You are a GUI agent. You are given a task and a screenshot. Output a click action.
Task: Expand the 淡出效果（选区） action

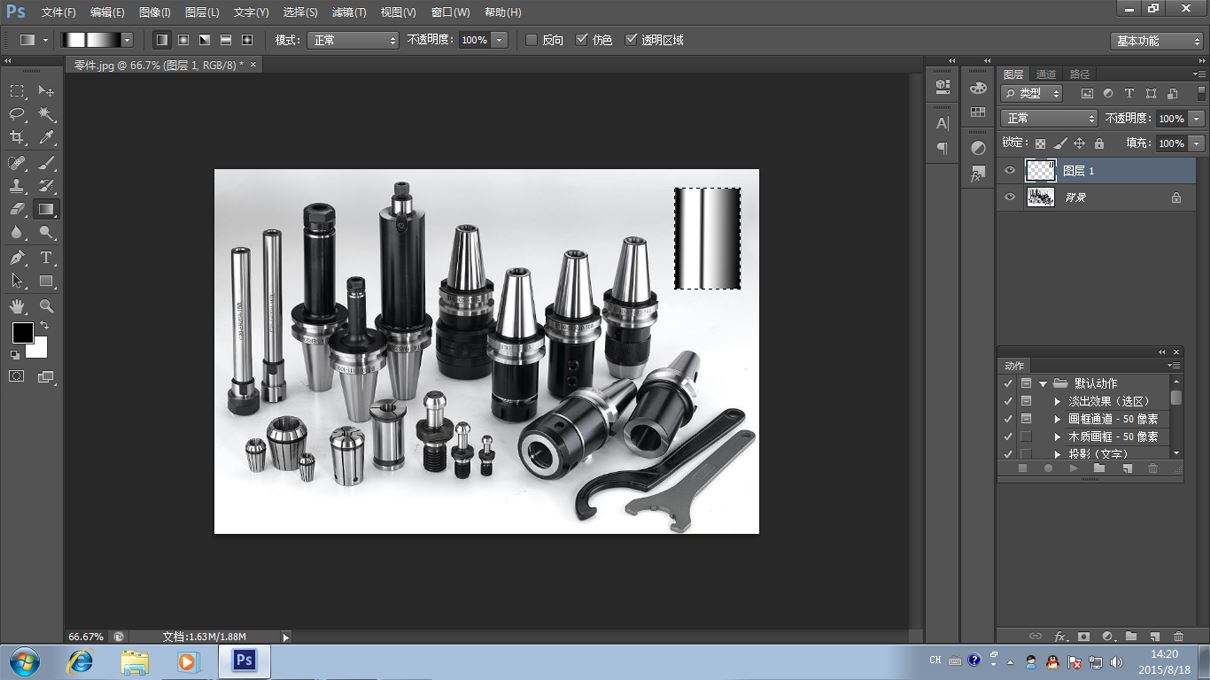tap(1058, 401)
